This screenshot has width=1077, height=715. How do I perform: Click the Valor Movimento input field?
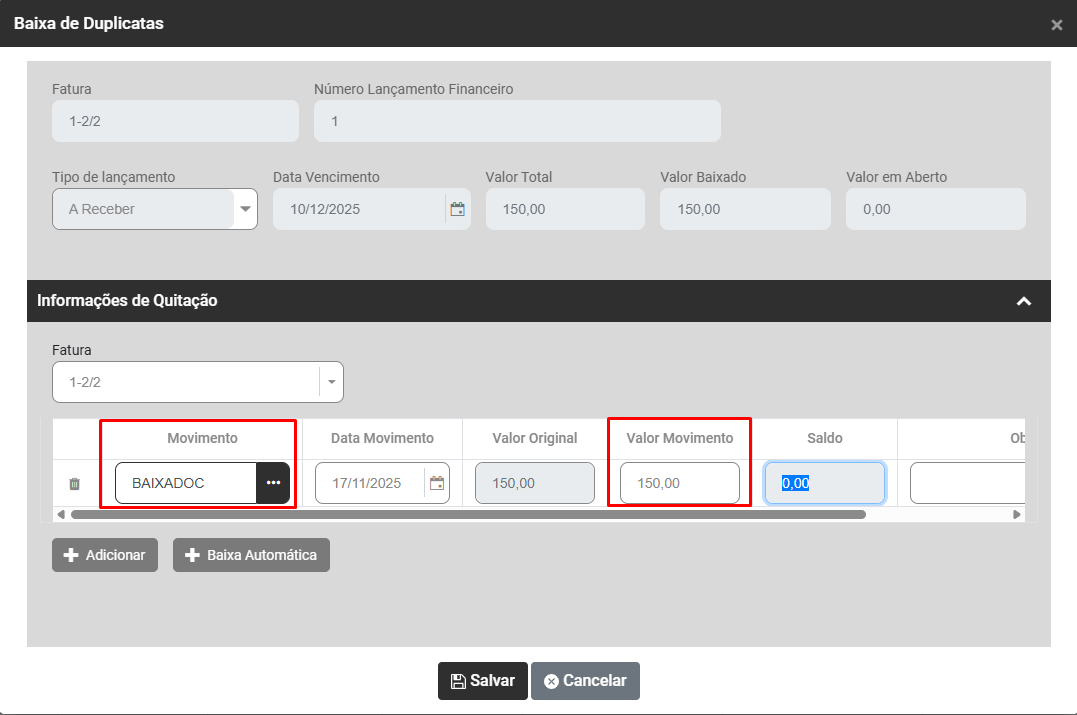point(679,483)
